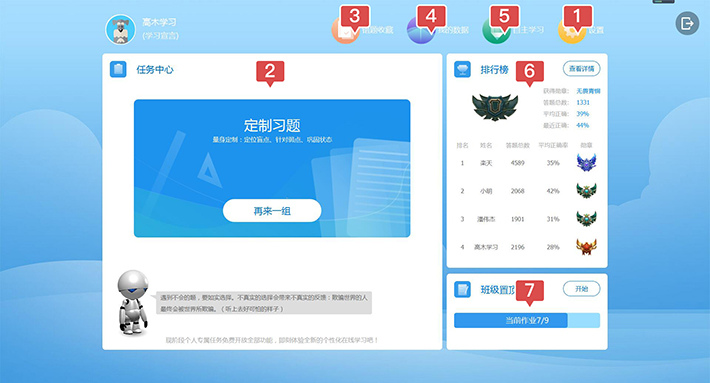Click the cell showing 4589

click(x=518, y=163)
